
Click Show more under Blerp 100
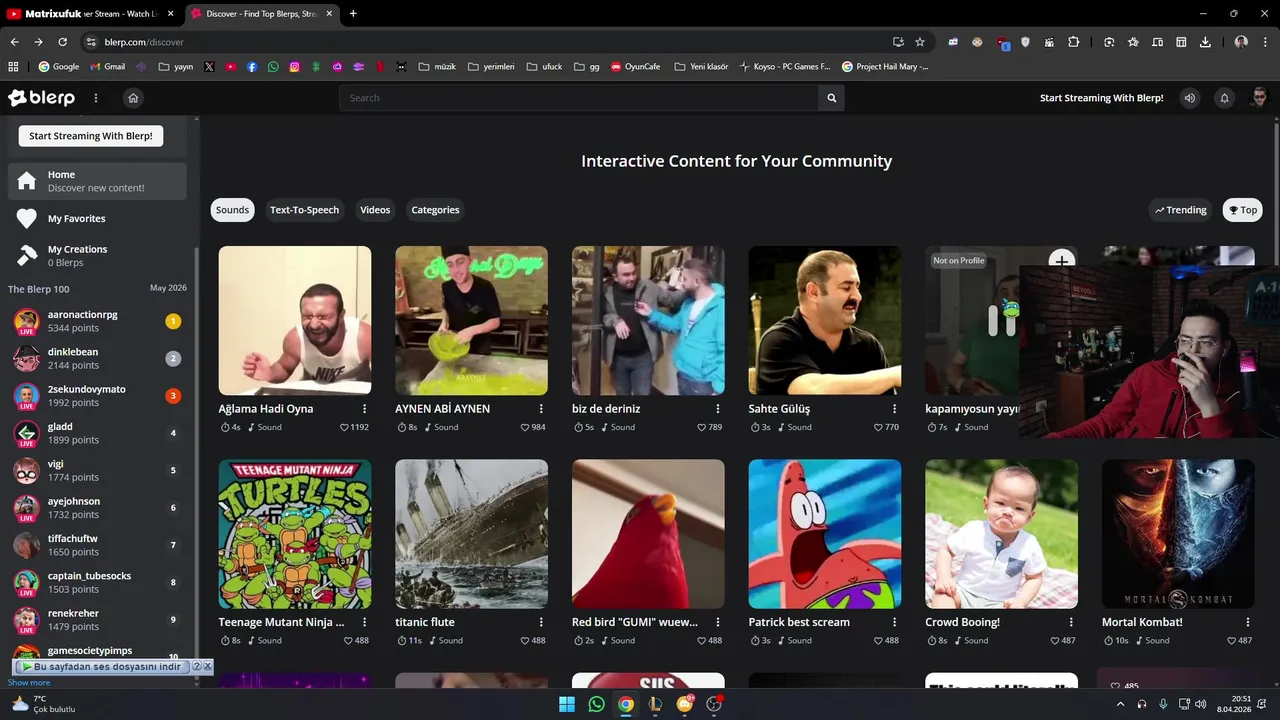(29, 682)
